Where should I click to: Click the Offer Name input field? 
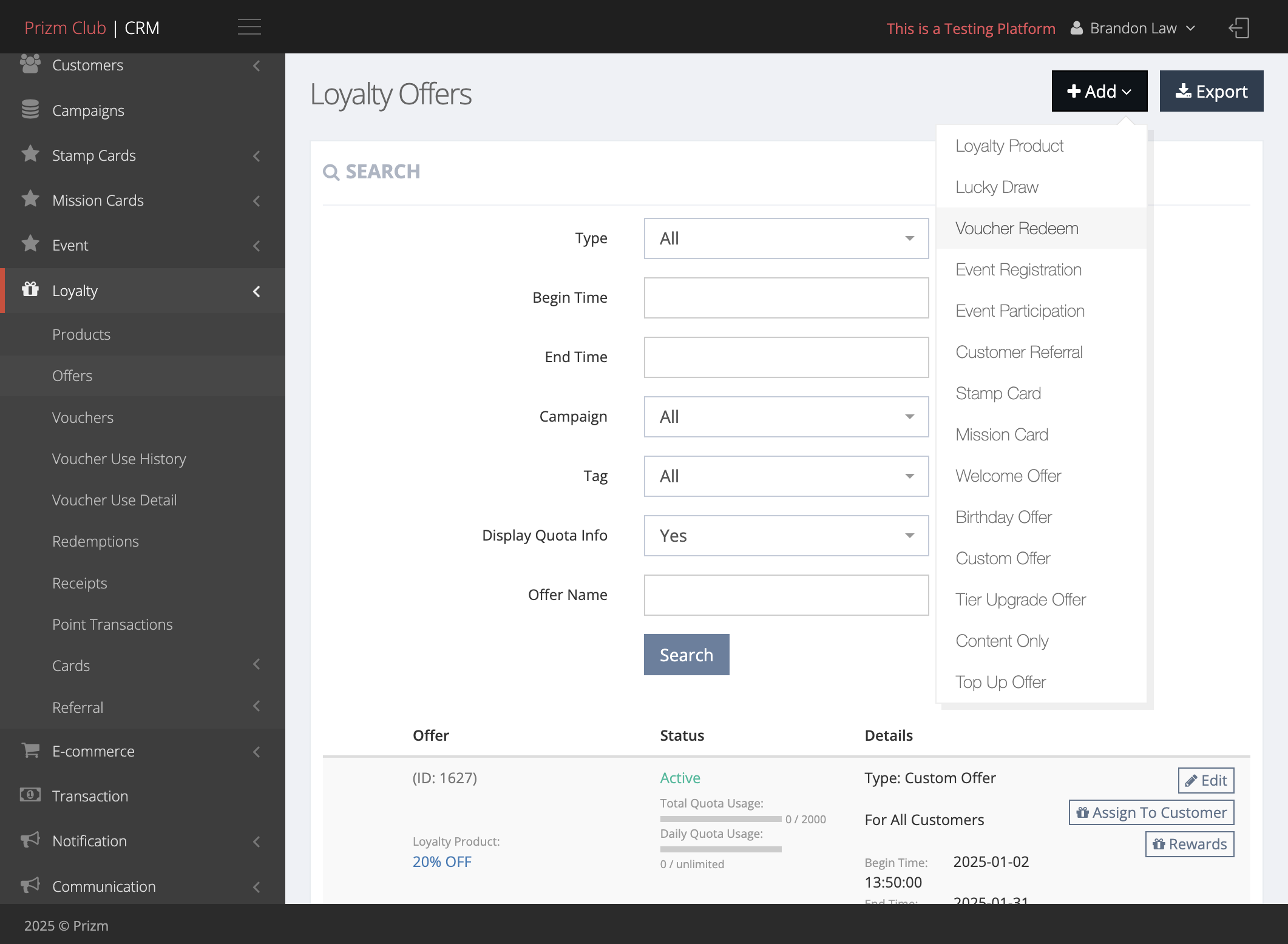click(x=786, y=595)
